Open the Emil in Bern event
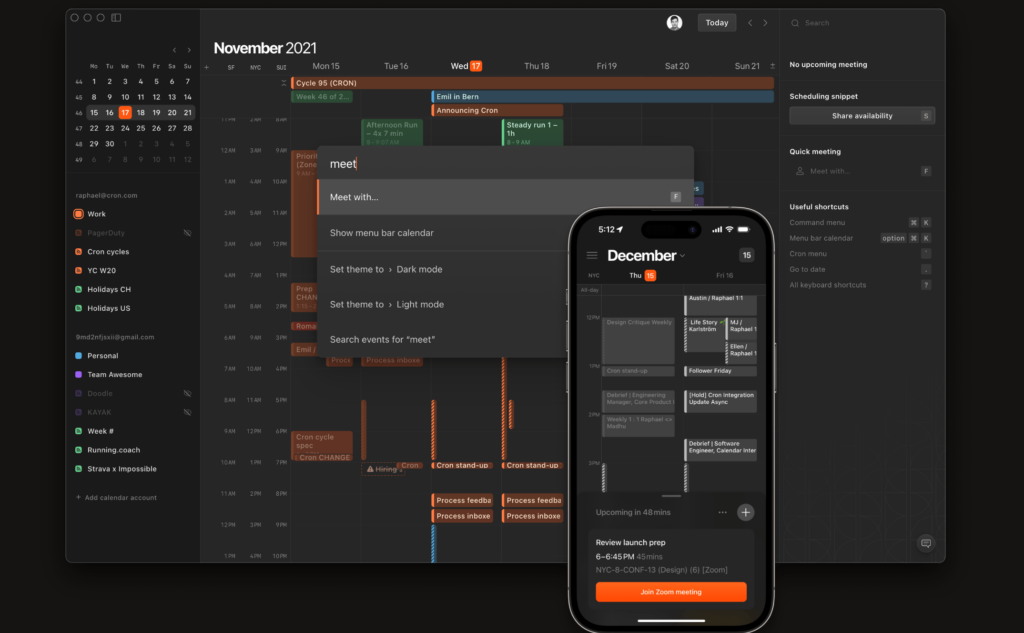 point(603,97)
